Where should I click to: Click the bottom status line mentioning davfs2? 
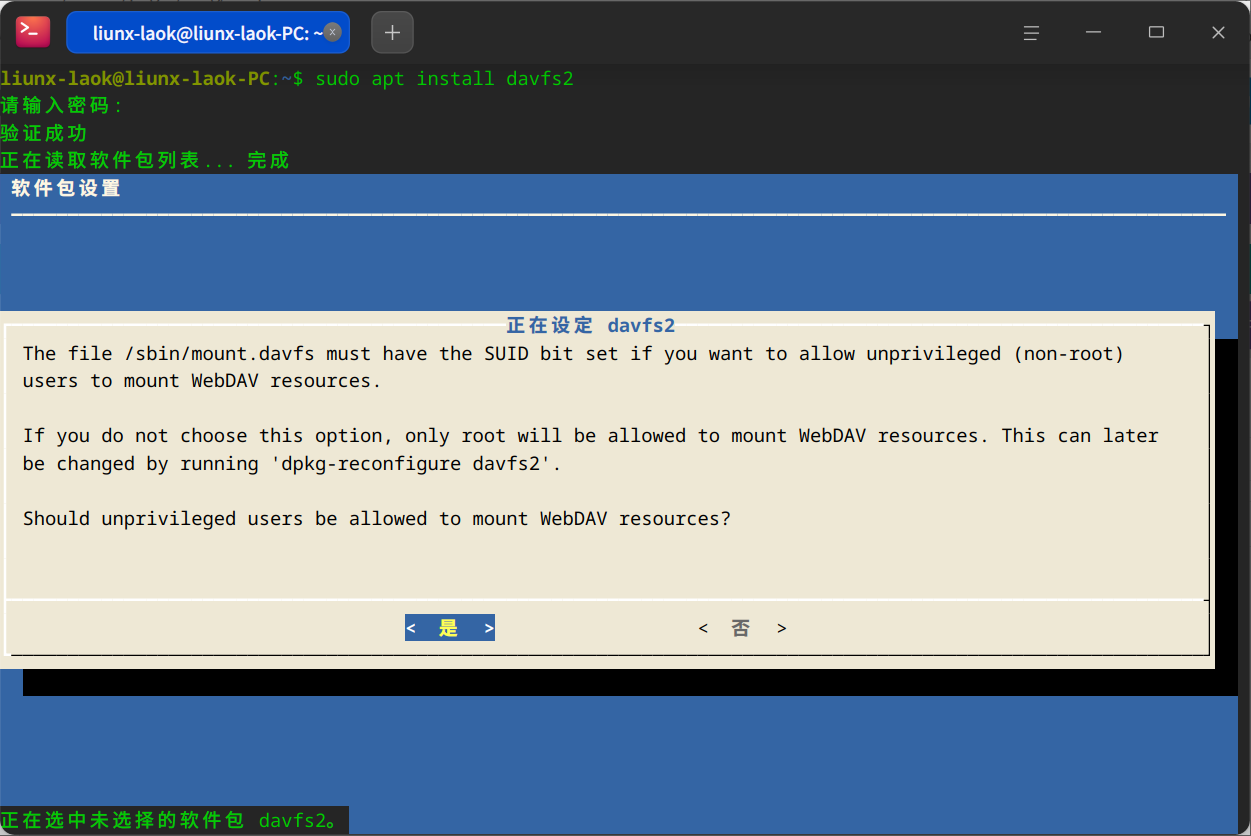pos(175,821)
